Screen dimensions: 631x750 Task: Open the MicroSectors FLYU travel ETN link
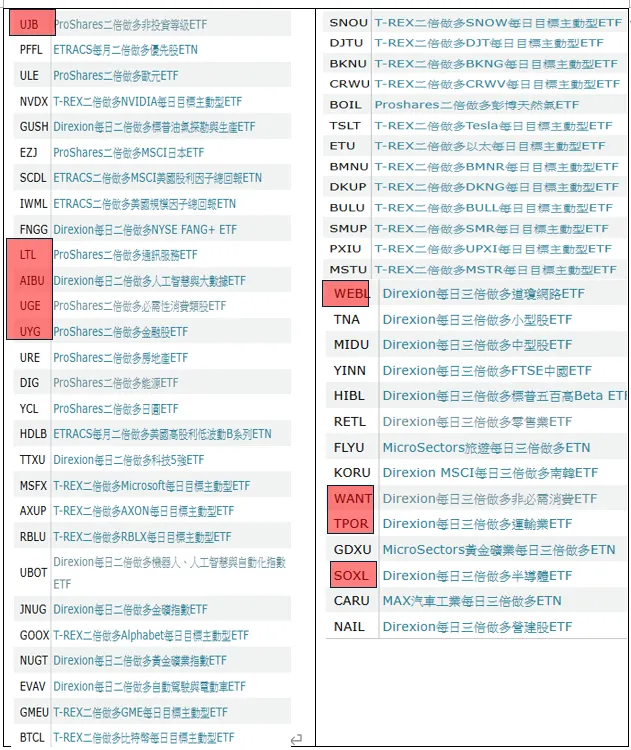[486, 448]
